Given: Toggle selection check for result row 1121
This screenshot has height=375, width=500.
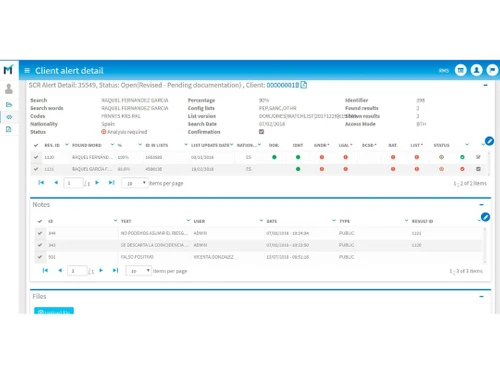Looking at the screenshot, I should (36, 169).
